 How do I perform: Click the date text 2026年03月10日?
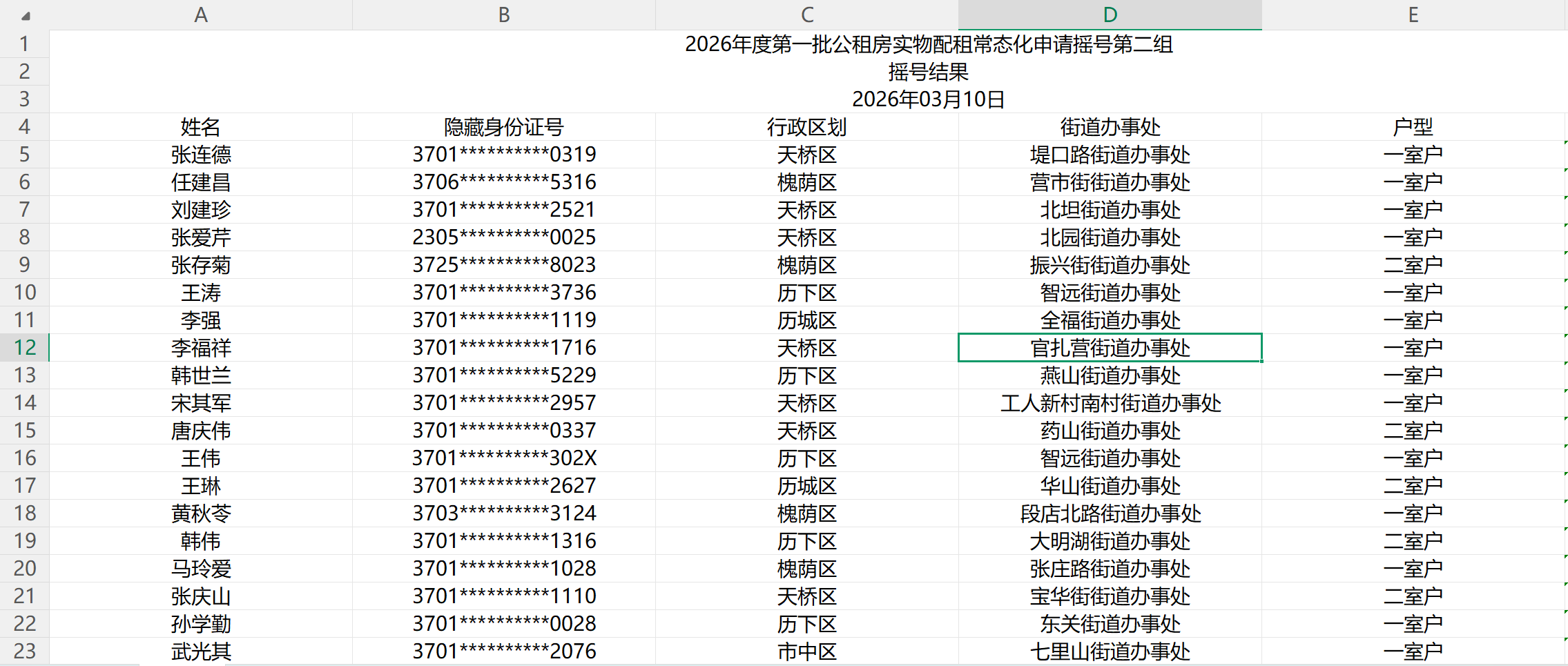point(928,99)
